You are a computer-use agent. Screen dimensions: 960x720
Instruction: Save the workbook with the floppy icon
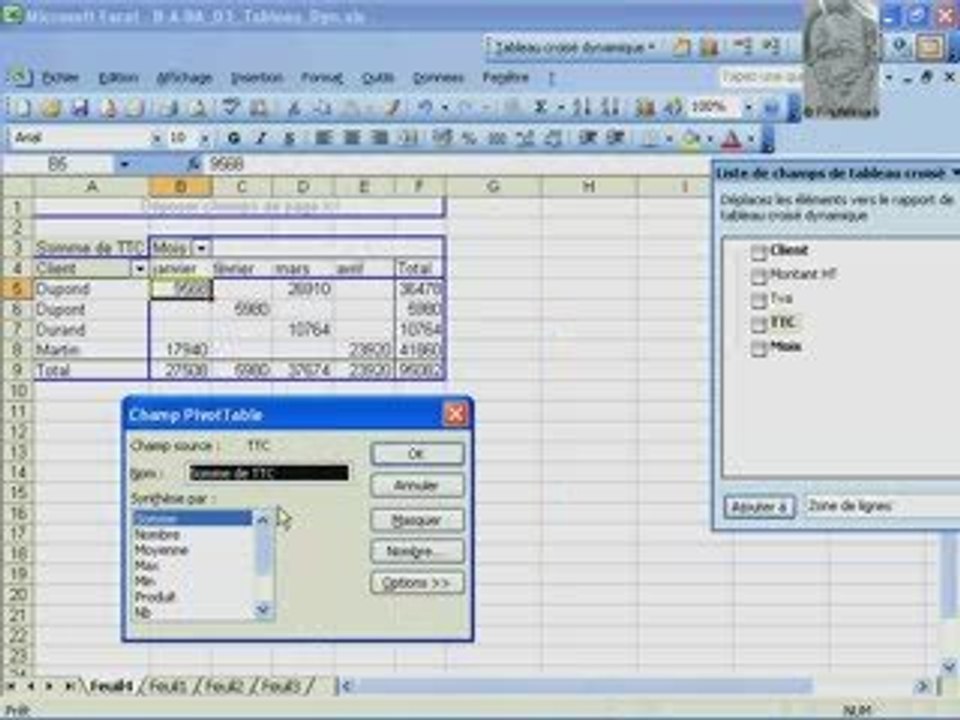coord(79,108)
